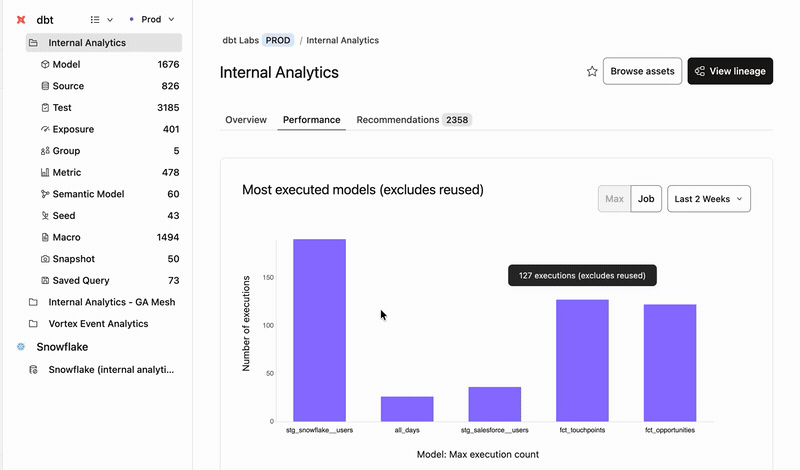
Task: Expand the list view chevron
Action: (110, 20)
